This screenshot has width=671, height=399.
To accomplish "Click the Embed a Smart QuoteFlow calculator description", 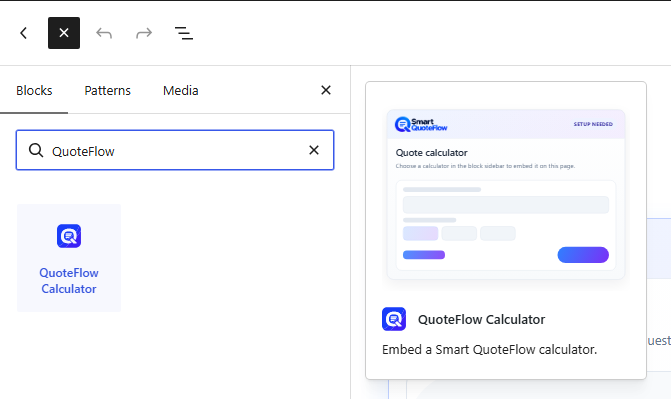I will 489,349.
